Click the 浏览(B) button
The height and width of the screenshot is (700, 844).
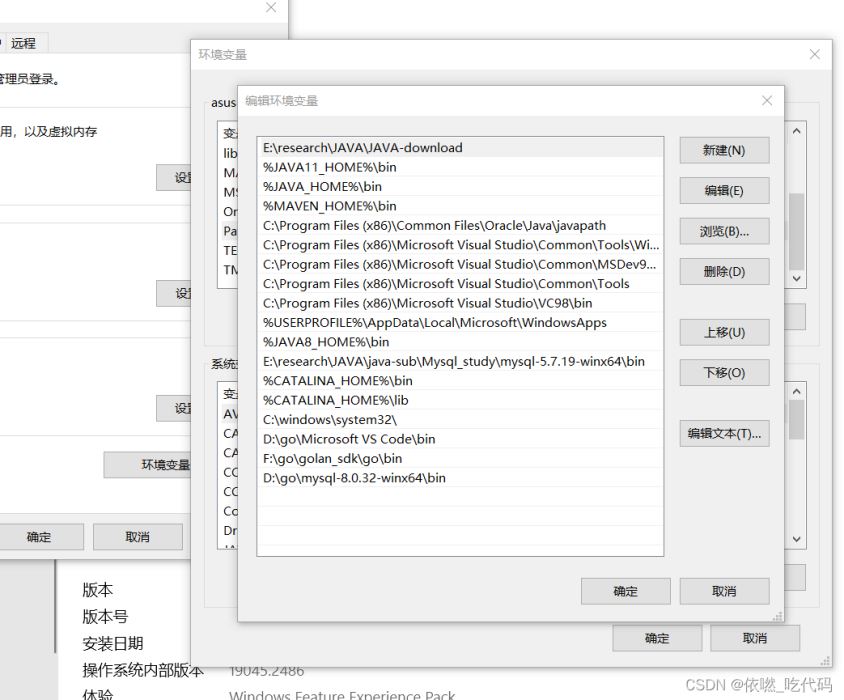click(x=723, y=231)
